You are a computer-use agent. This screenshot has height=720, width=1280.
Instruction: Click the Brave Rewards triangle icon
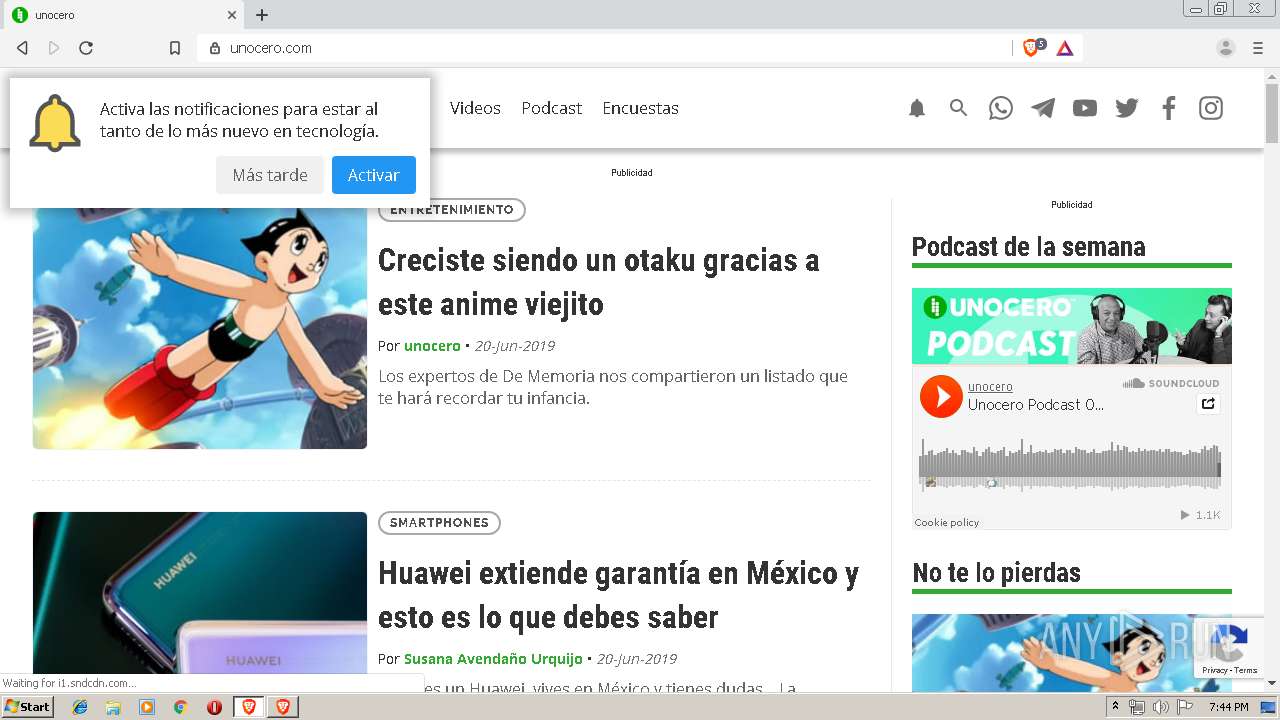pos(1065,48)
